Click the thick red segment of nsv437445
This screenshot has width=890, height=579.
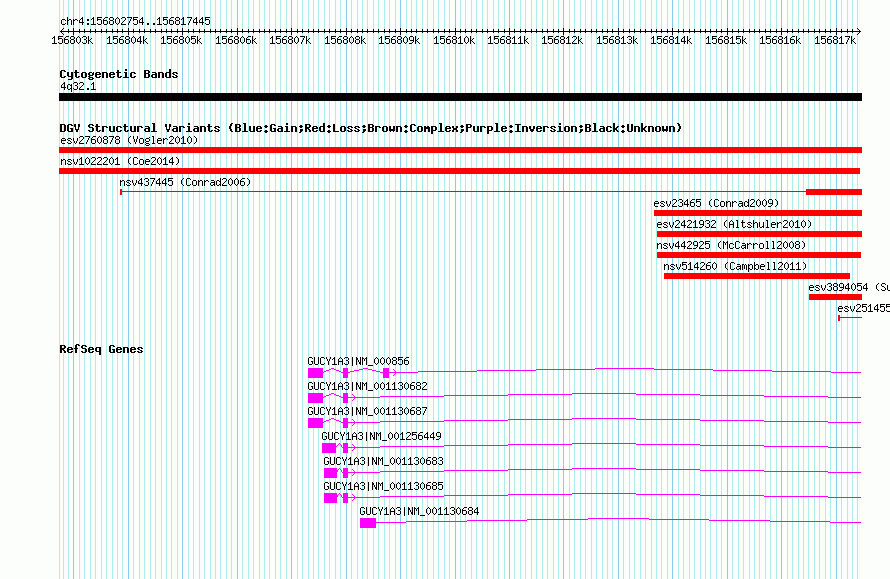(834, 192)
